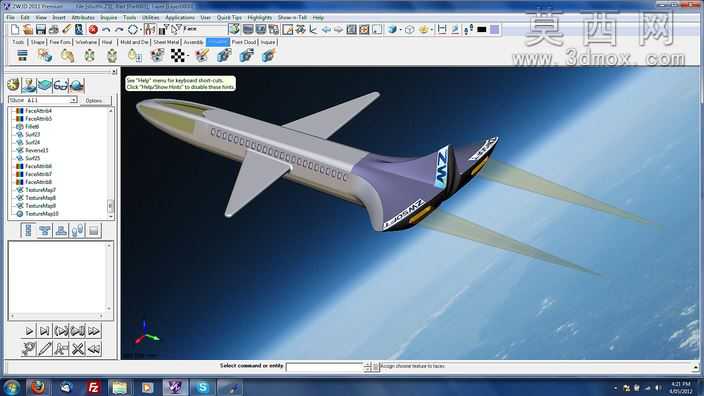Open the File menu
The width and height of the screenshot is (704, 396).
[10, 18]
